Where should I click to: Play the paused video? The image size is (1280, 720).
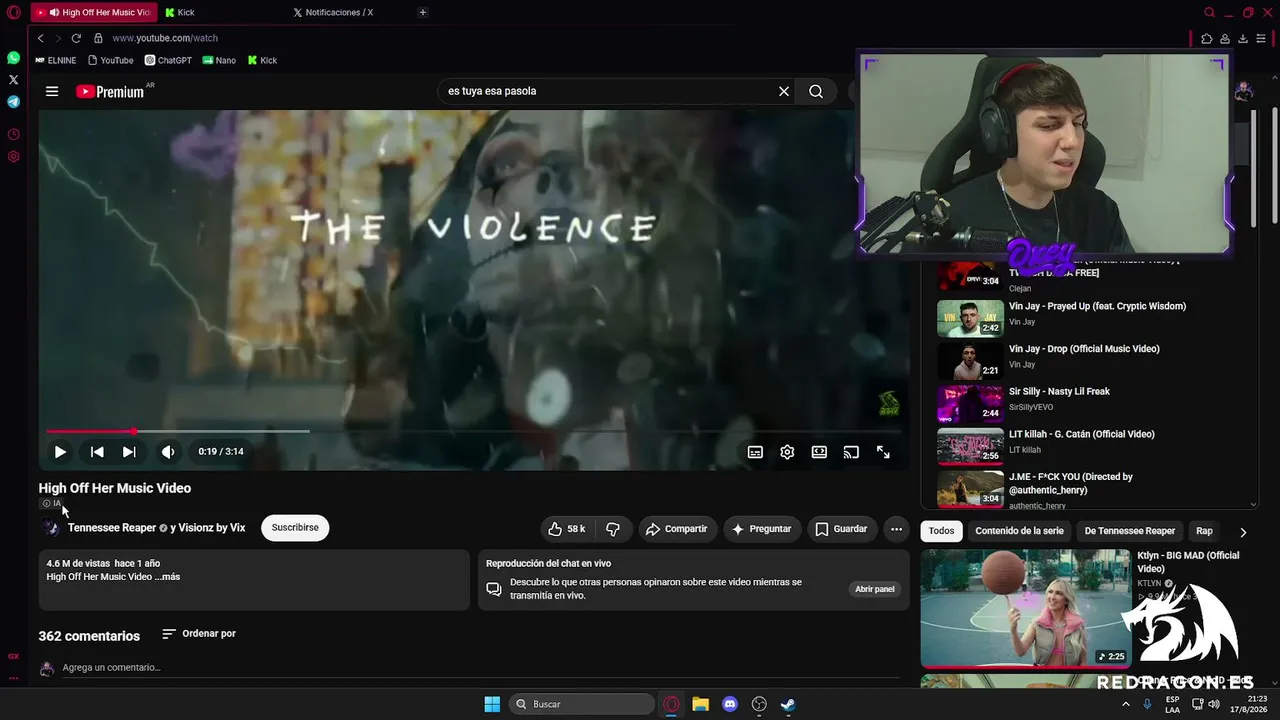[x=60, y=452]
